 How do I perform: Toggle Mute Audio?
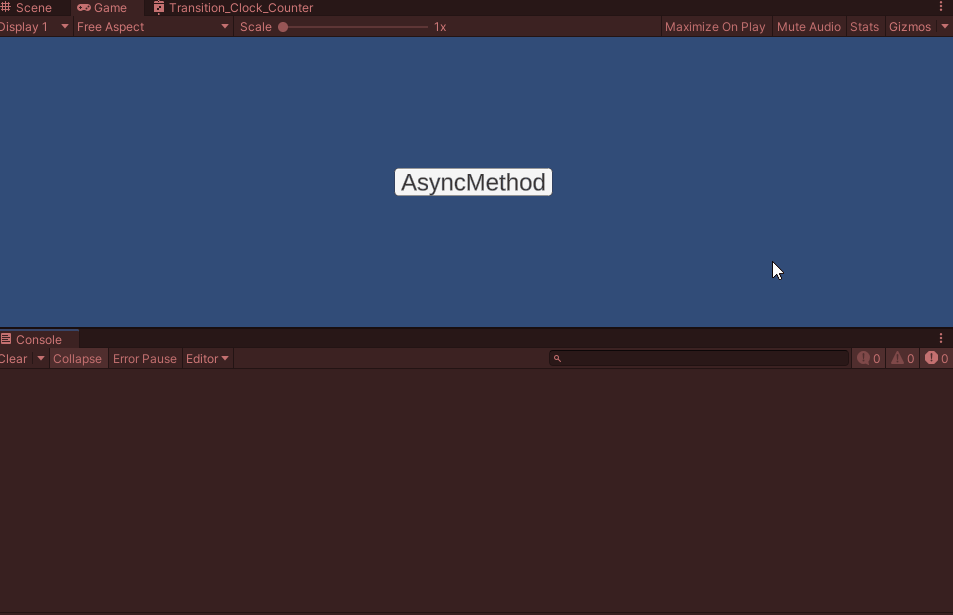[808, 27]
